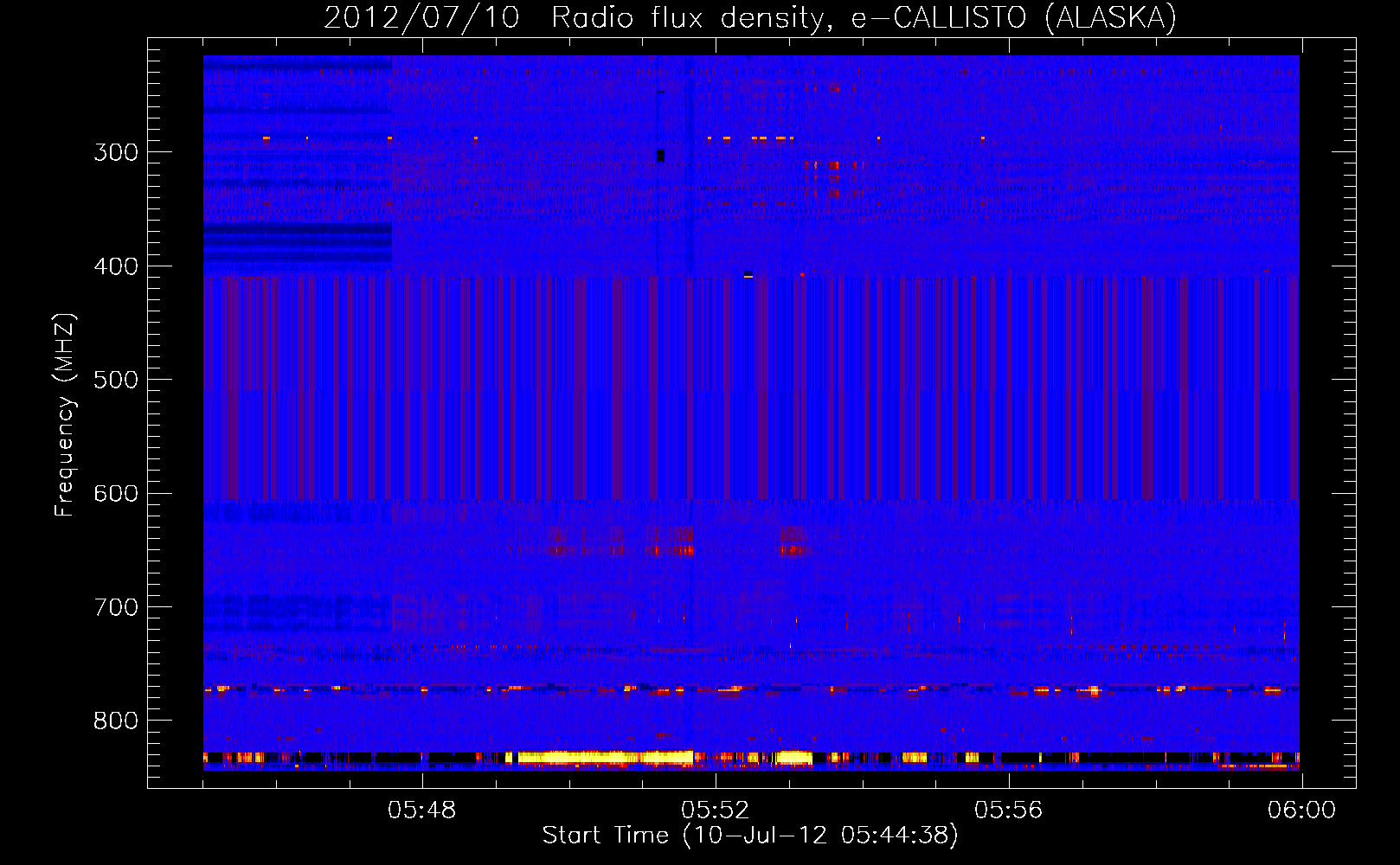This screenshot has height=865, width=1400.
Task: Click the 800 frequency tick label
Action: tap(116, 721)
